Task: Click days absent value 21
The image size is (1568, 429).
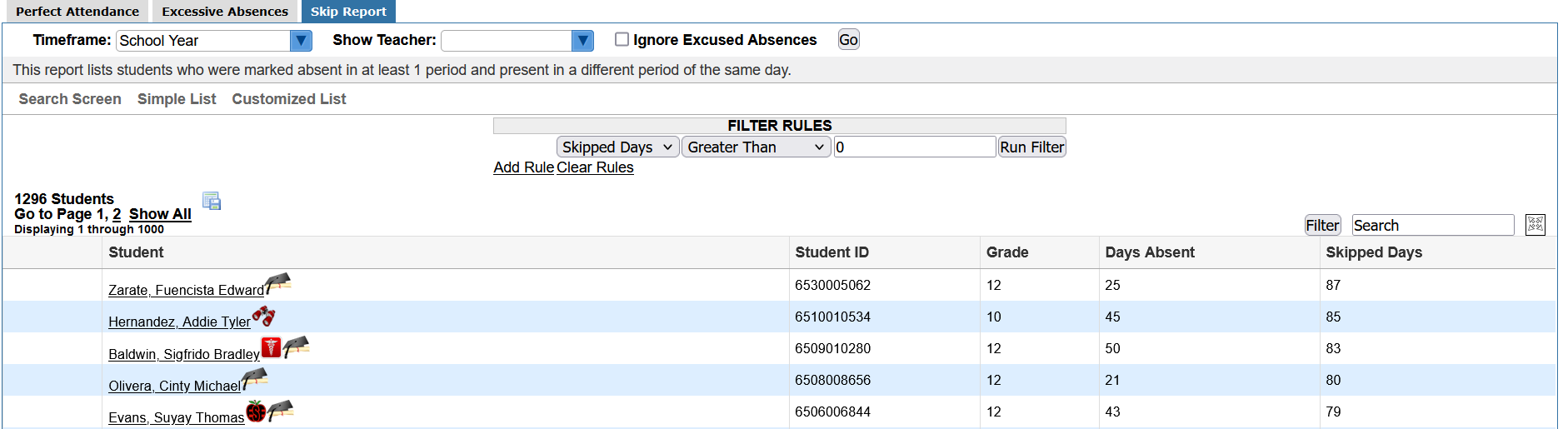Action: click(x=1112, y=380)
